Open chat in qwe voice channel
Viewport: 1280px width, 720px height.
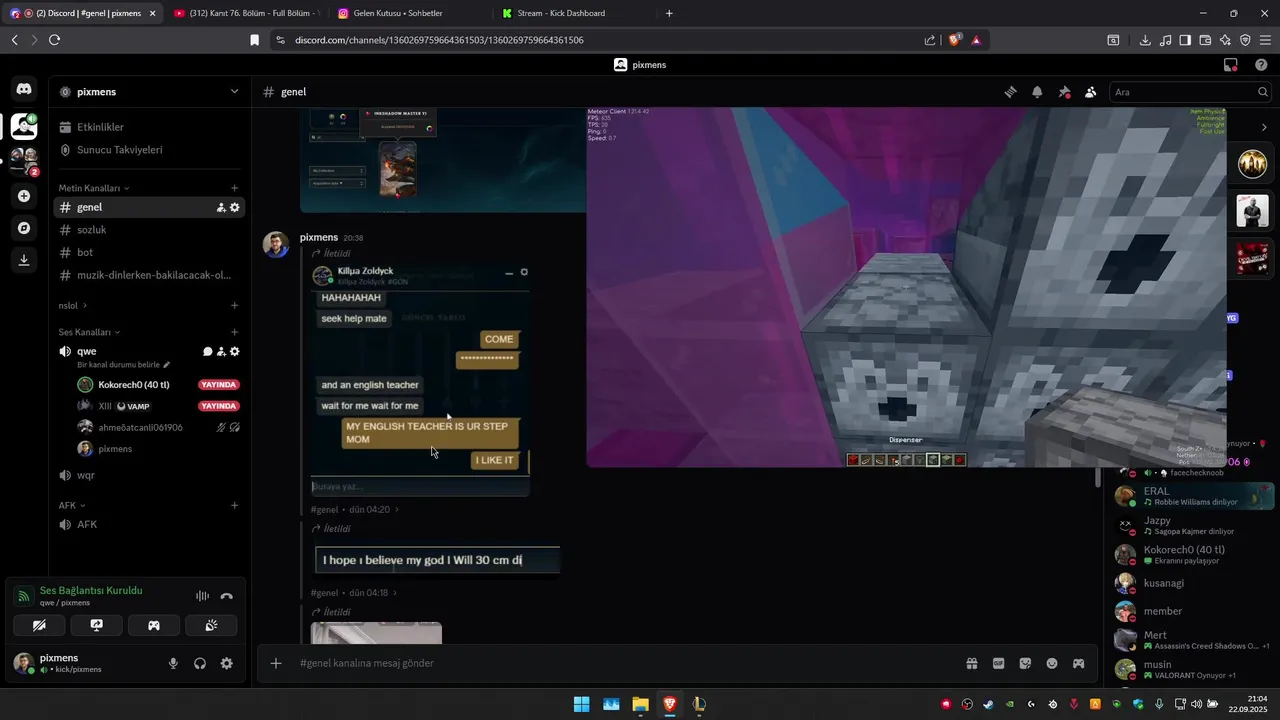(208, 352)
